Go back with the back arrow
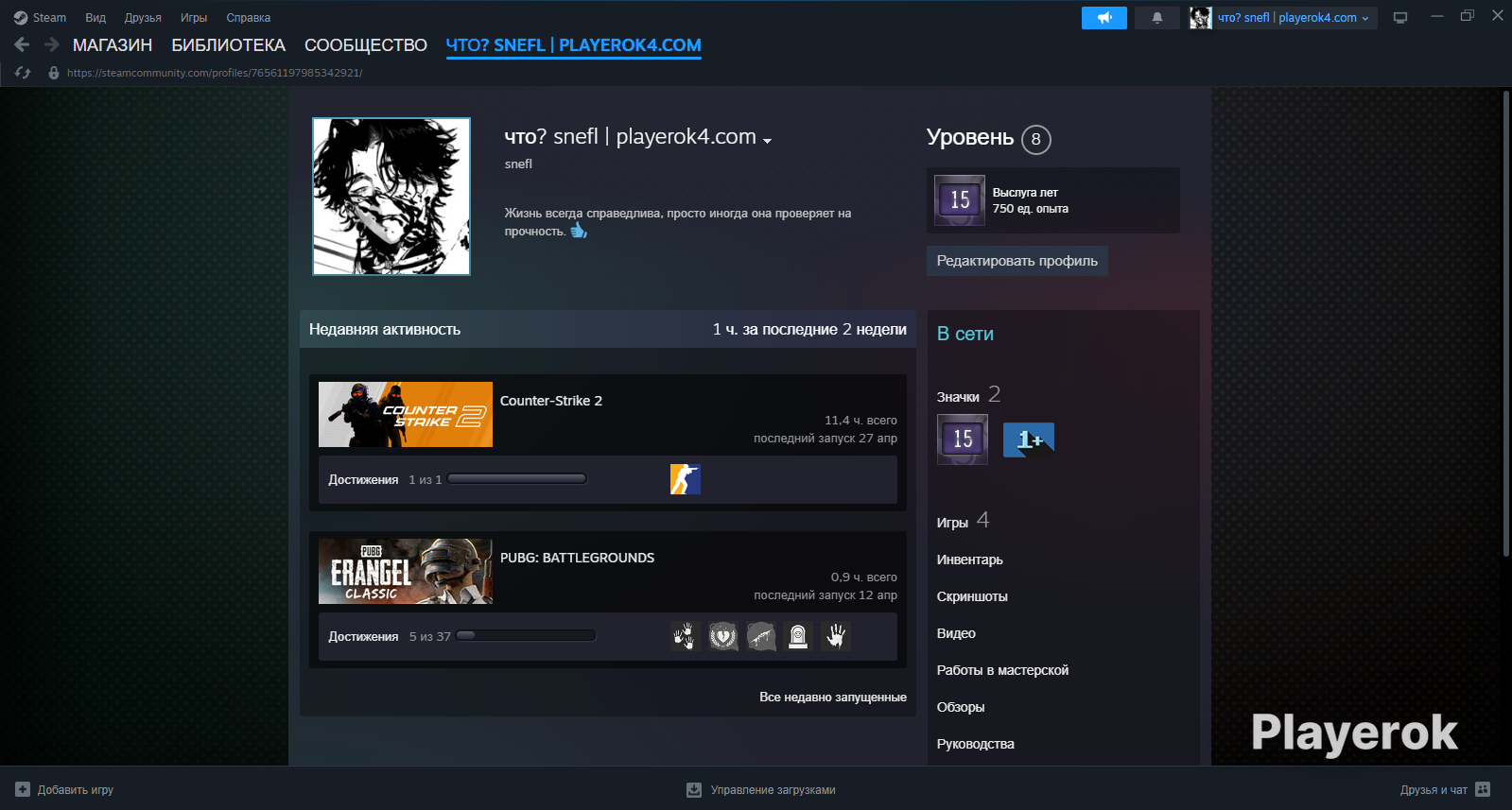The width and height of the screenshot is (1512, 810). [x=23, y=44]
